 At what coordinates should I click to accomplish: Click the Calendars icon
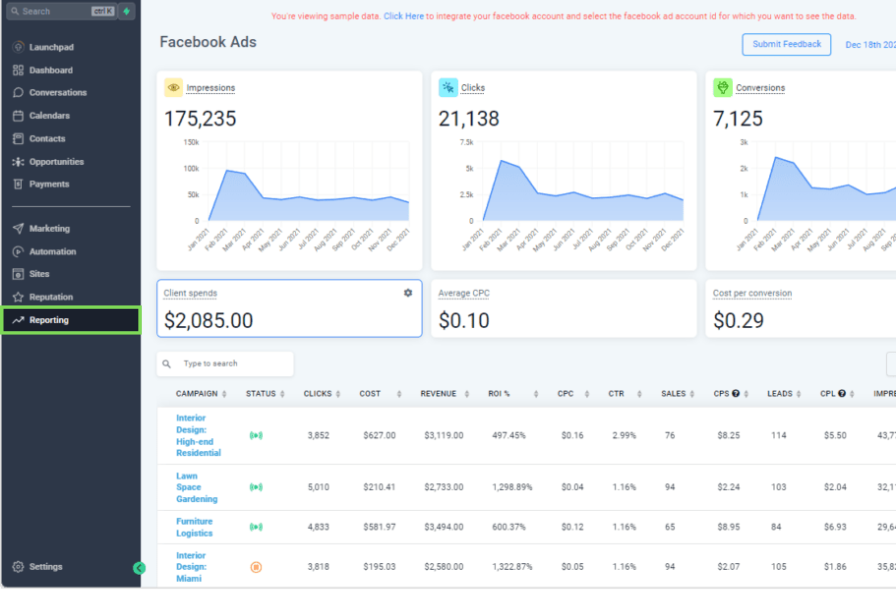click(18, 115)
